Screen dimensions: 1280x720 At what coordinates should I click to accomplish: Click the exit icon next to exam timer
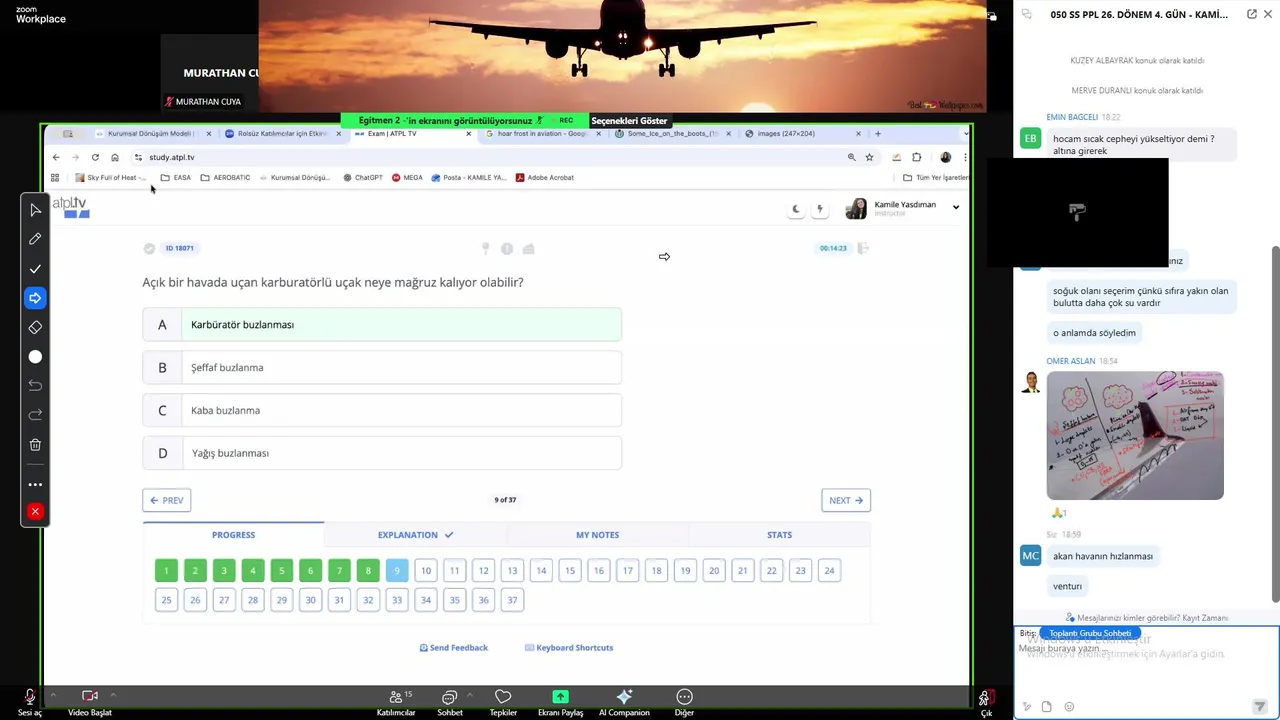coord(863,248)
